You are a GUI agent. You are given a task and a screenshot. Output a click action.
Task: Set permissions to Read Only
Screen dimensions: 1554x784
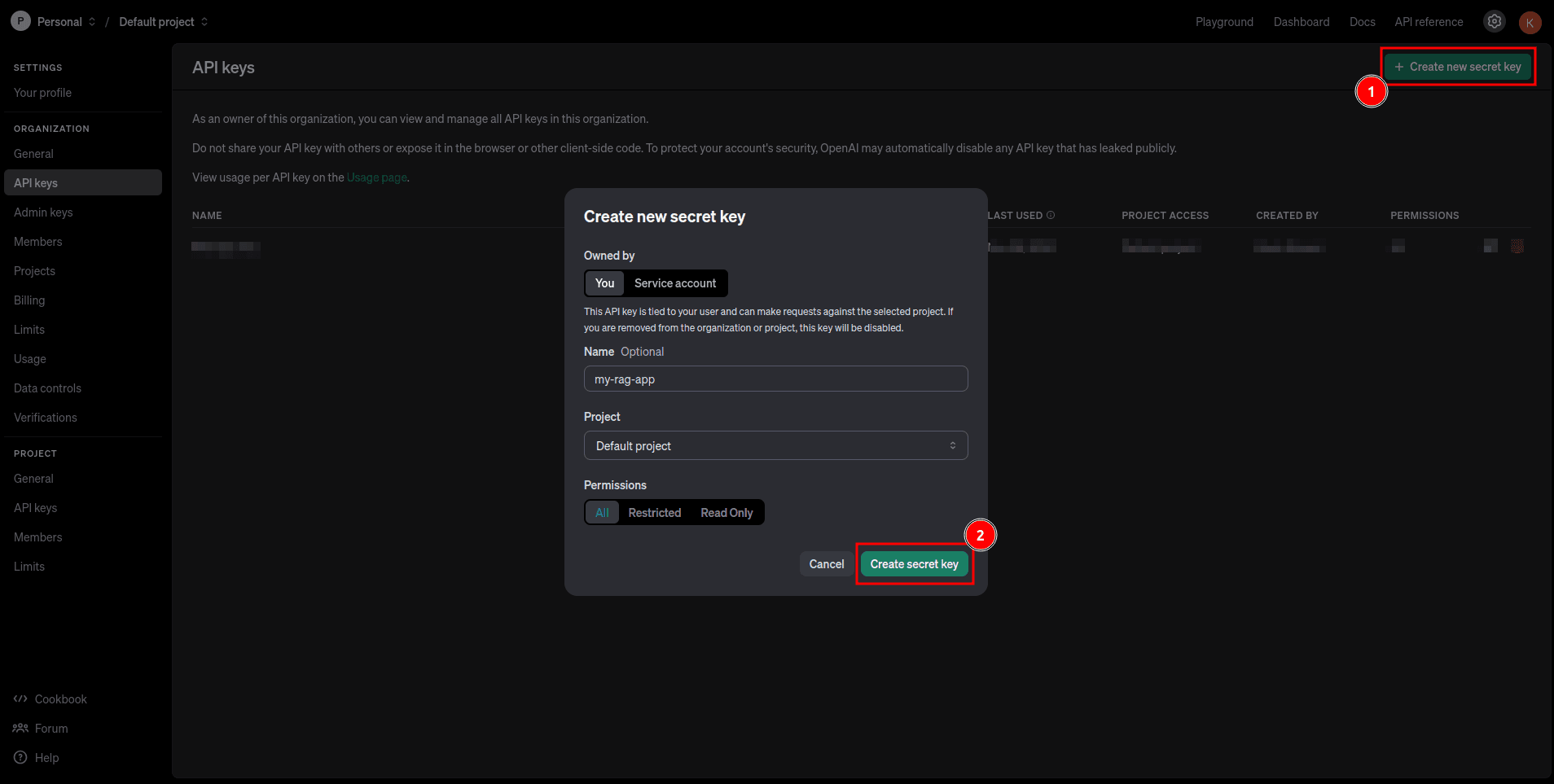click(727, 512)
